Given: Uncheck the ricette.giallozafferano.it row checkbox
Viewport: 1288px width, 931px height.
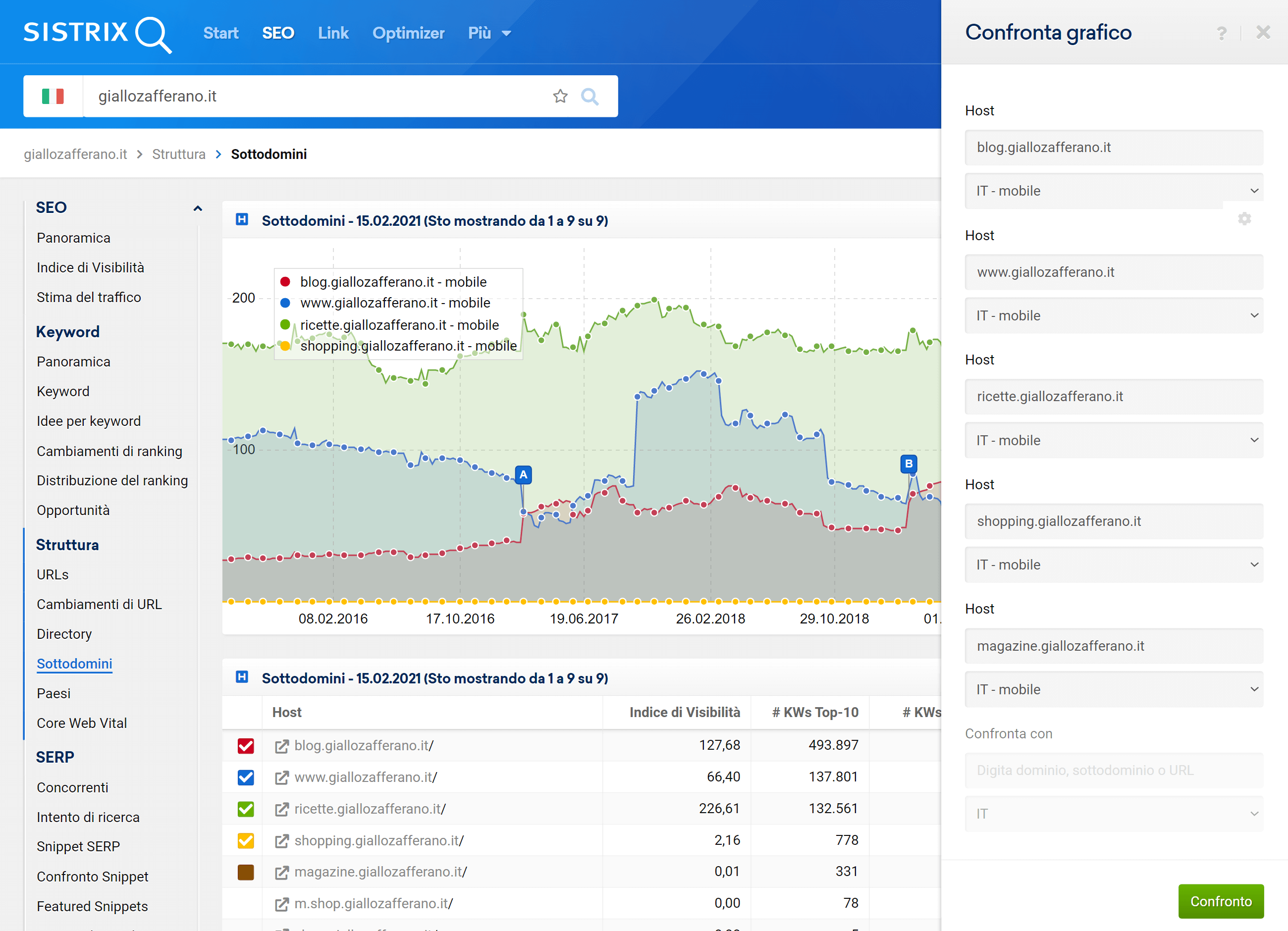Looking at the screenshot, I should 246,809.
